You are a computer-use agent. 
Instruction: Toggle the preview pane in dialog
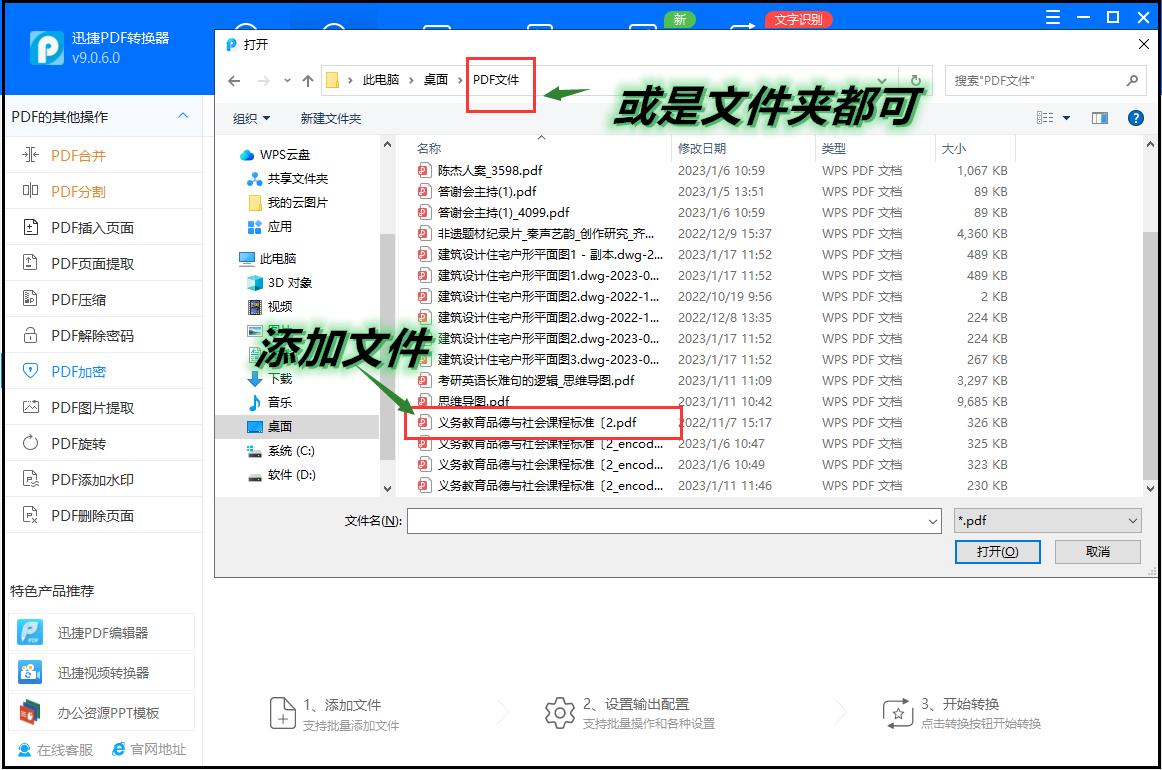[x=1100, y=117]
